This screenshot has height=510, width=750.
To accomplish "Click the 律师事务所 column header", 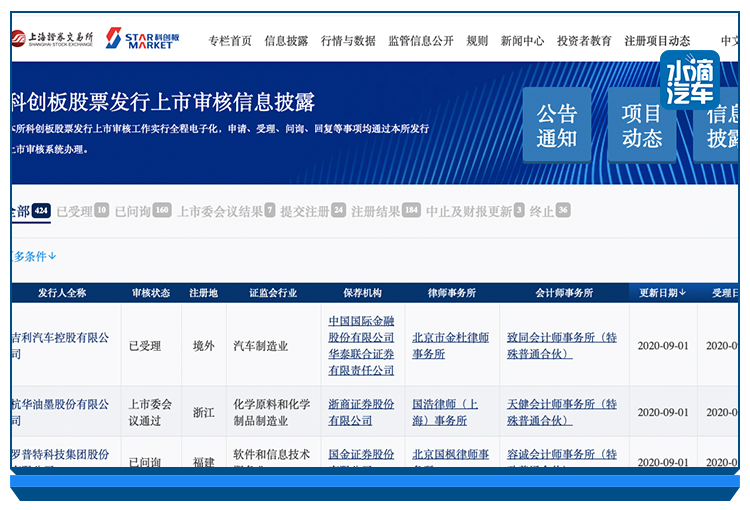I will coord(452,293).
